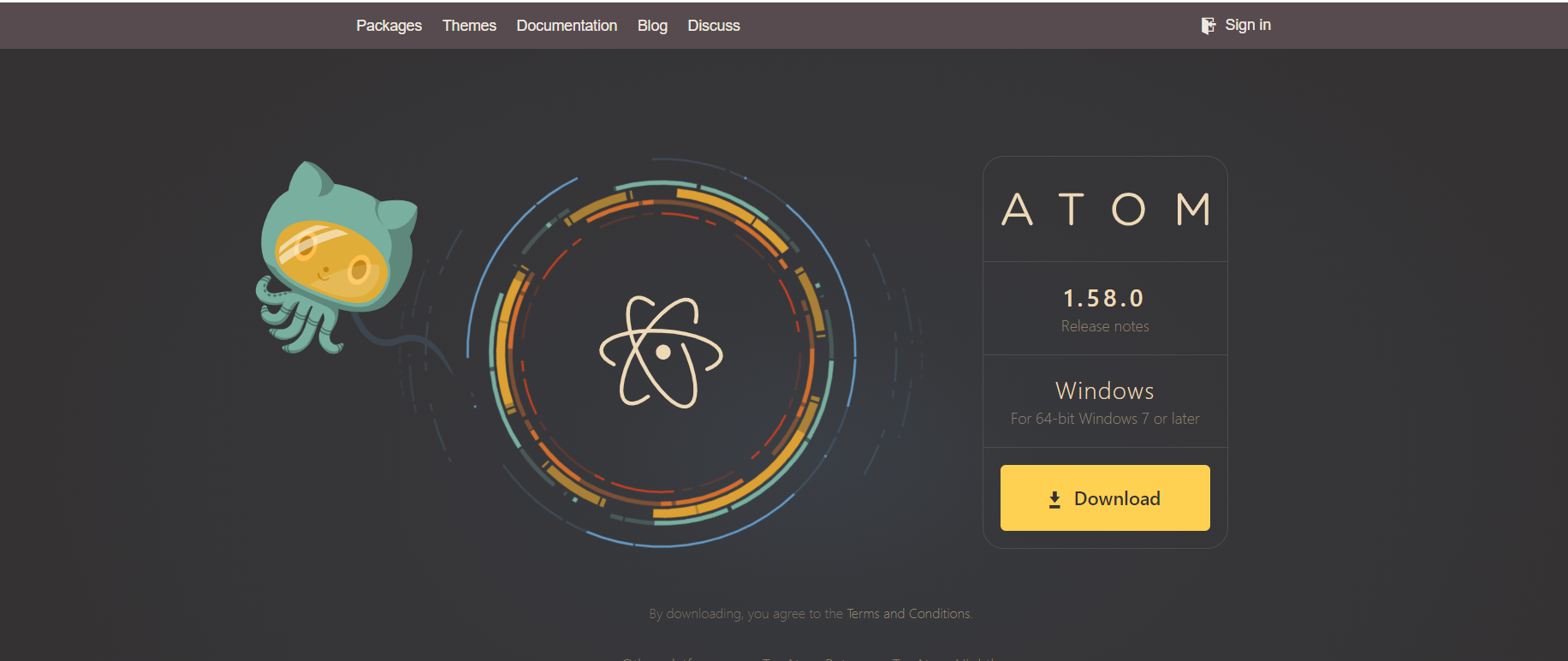Click the Windows platform heading
The width and height of the screenshot is (1568, 661).
coord(1105,390)
